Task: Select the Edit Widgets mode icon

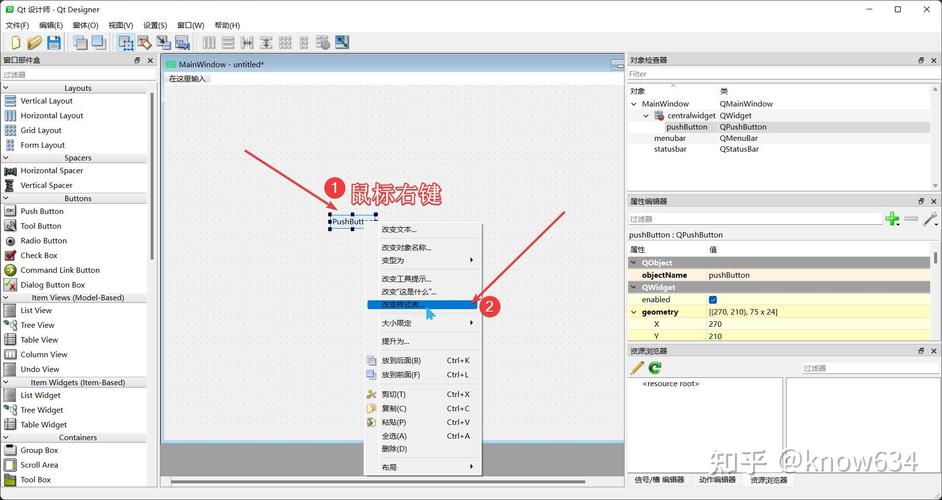Action: click(x=126, y=42)
